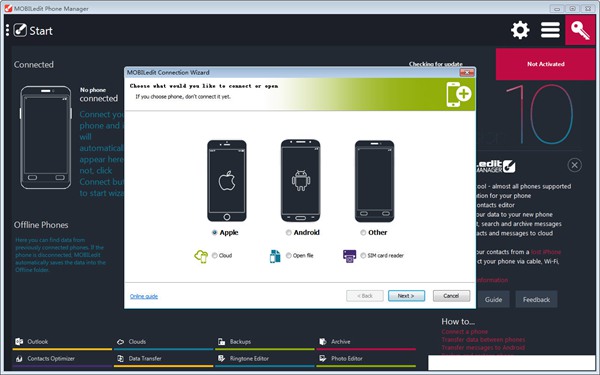
Task: Open the Backups section
Action: tap(265, 342)
